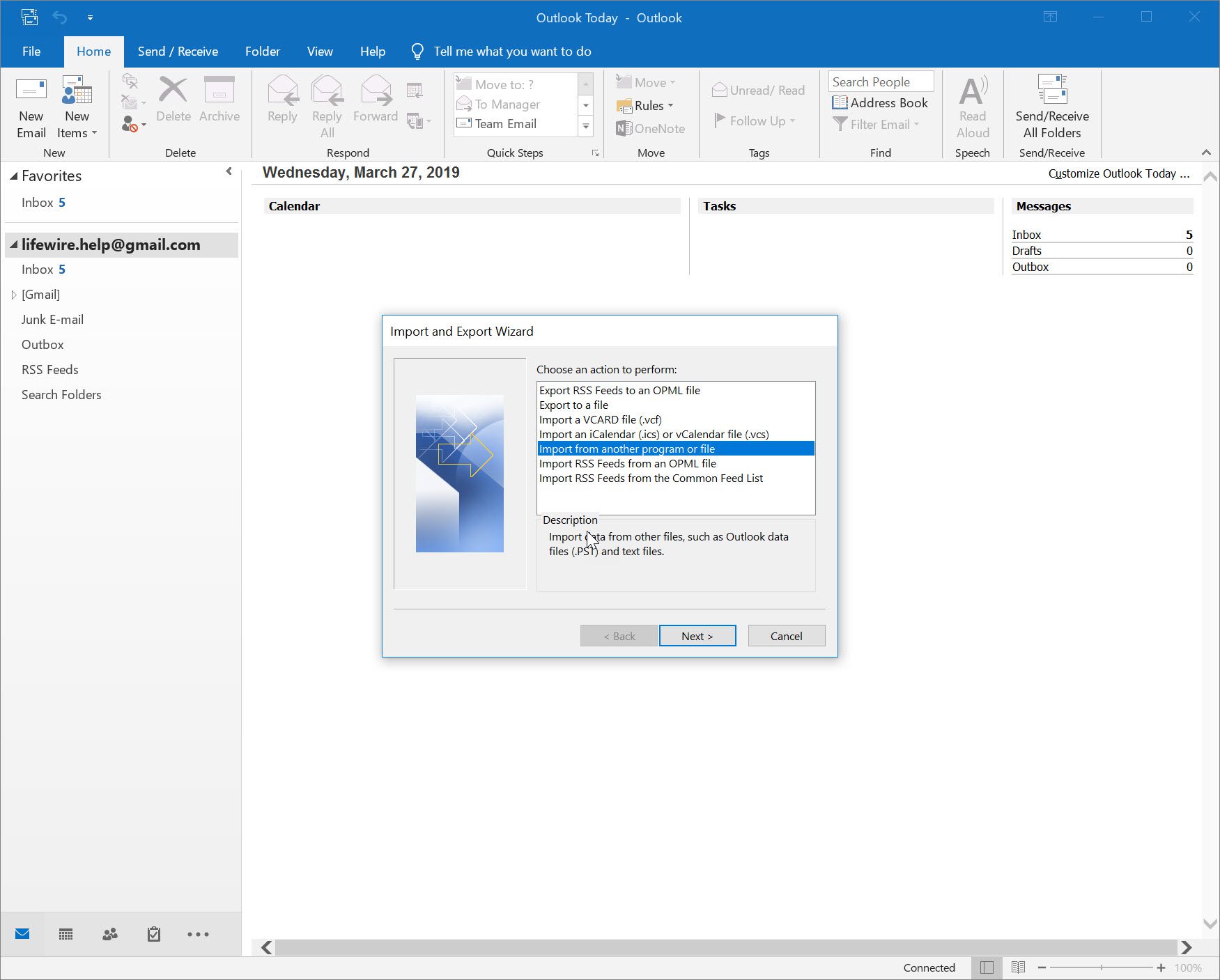
Task: Switch to the Folder tab
Action: tap(263, 52)
